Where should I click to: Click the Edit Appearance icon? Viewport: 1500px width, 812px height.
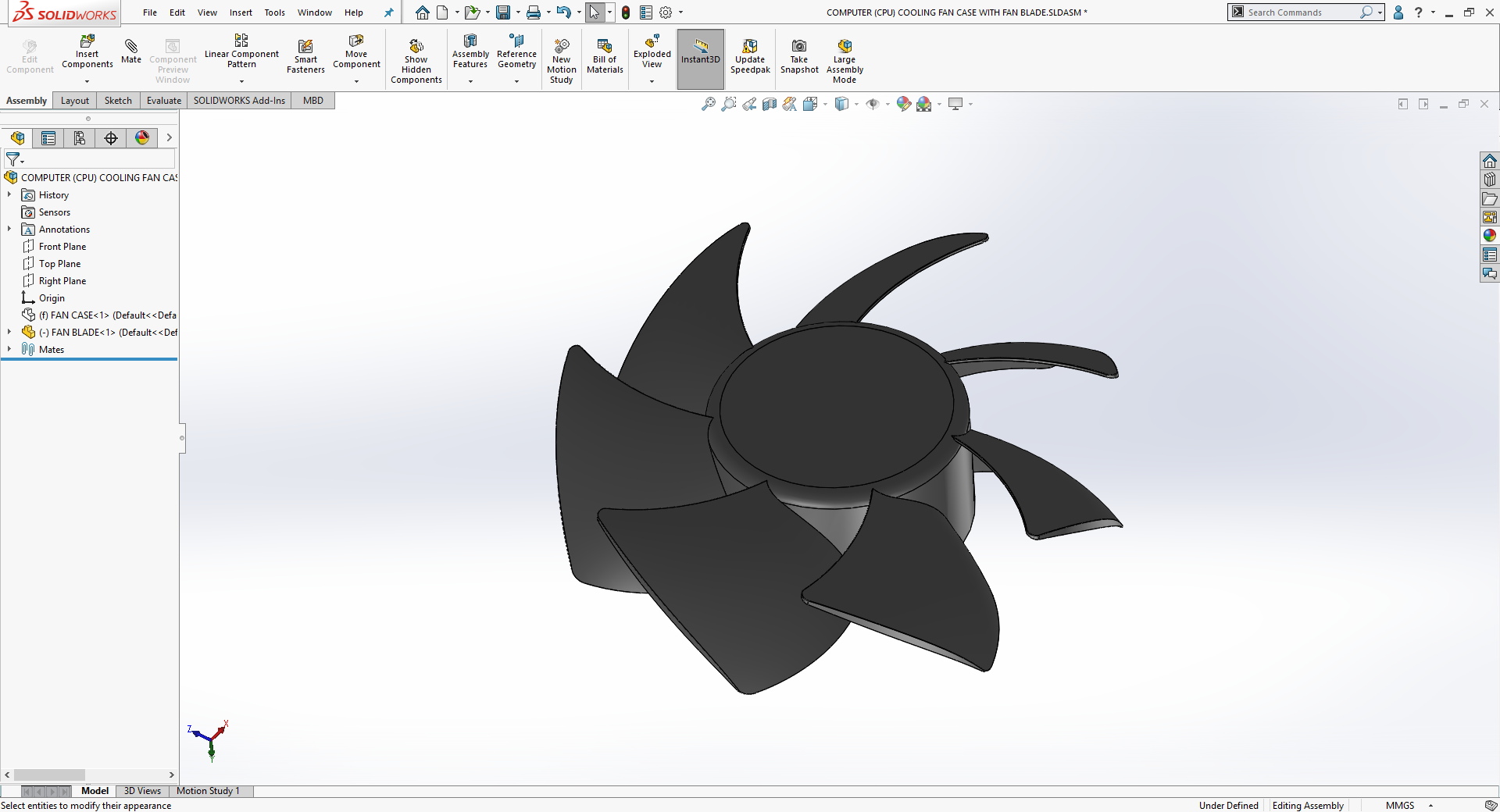click(x=904, y=103)
